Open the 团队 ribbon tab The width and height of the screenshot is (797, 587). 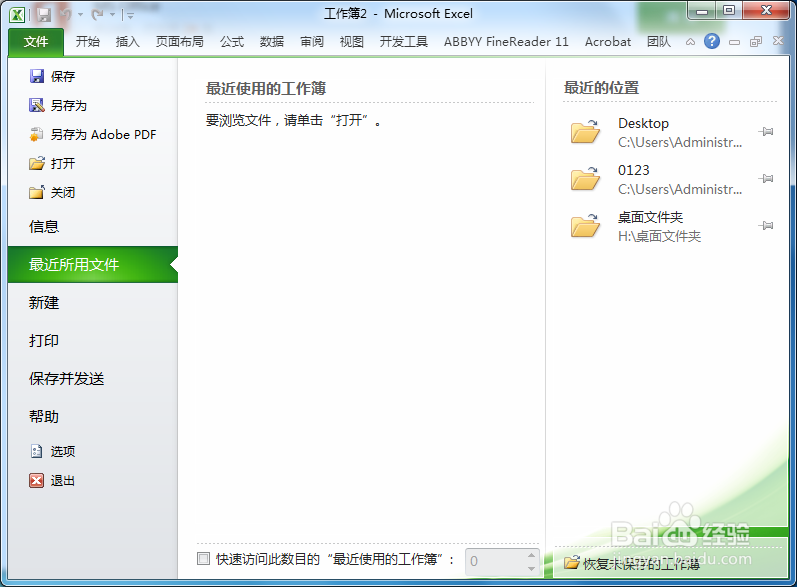[659, 42]
